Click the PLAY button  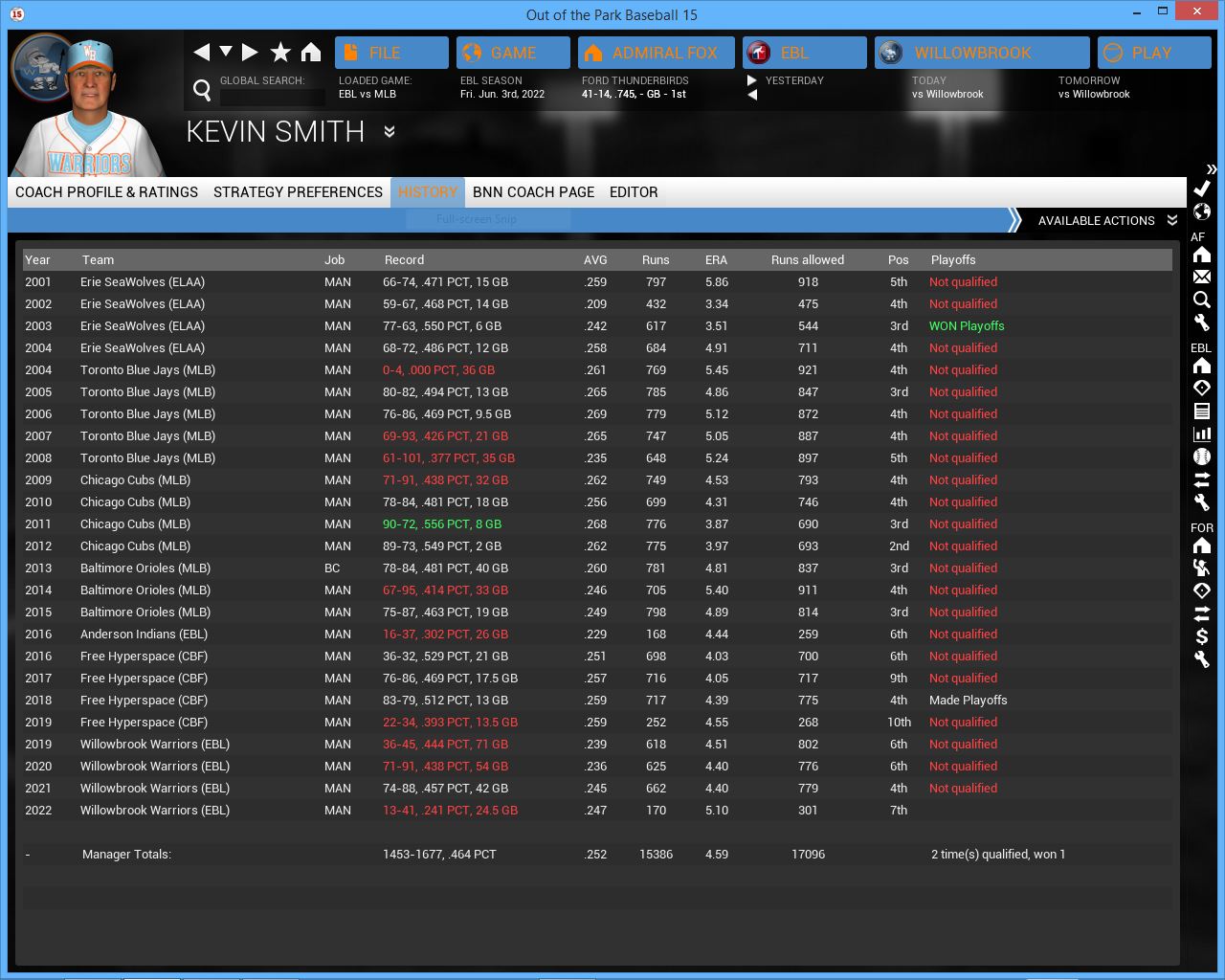1153,53
